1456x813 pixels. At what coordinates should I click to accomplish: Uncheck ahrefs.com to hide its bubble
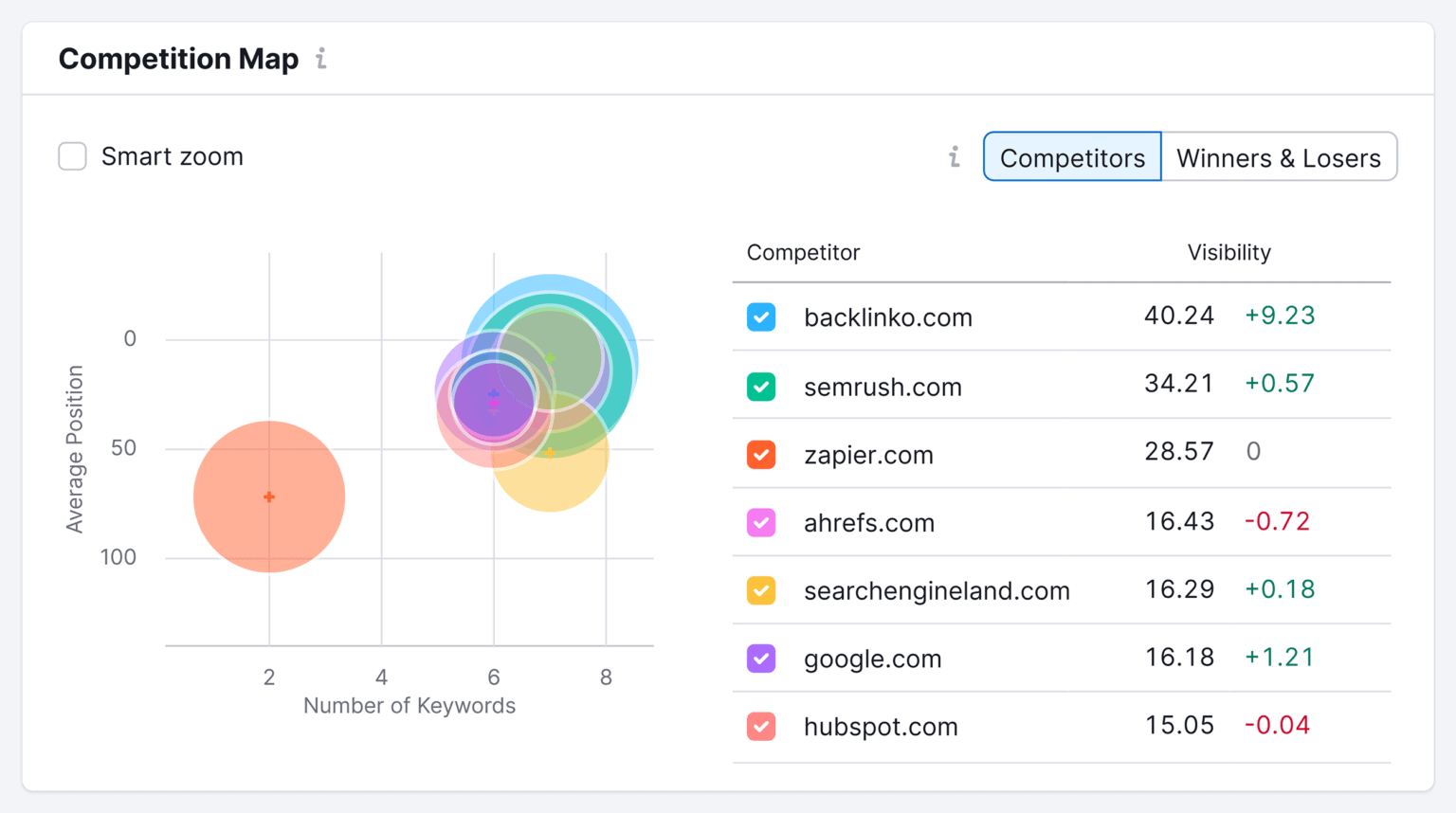click(761, 522)
